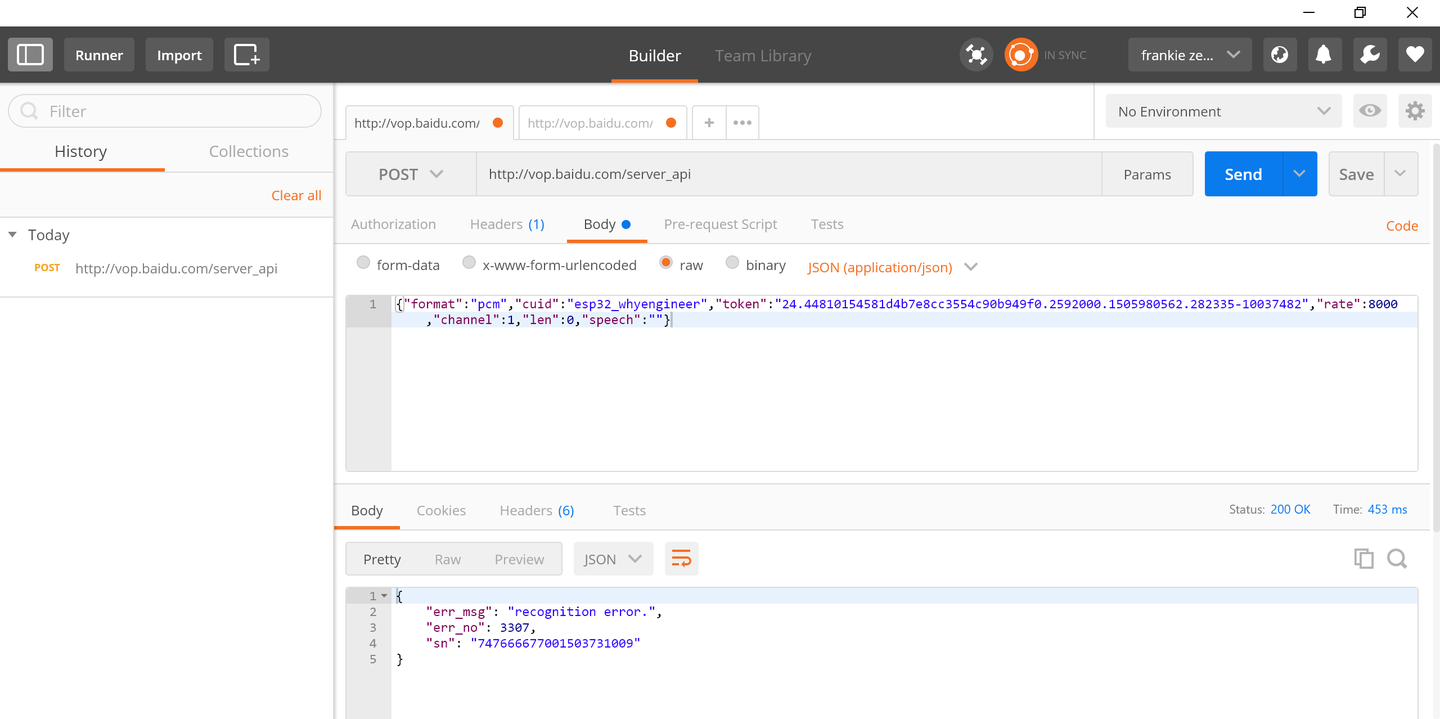Click the blue Send button
This screenshot has height=719, width=1440.
1243,174
